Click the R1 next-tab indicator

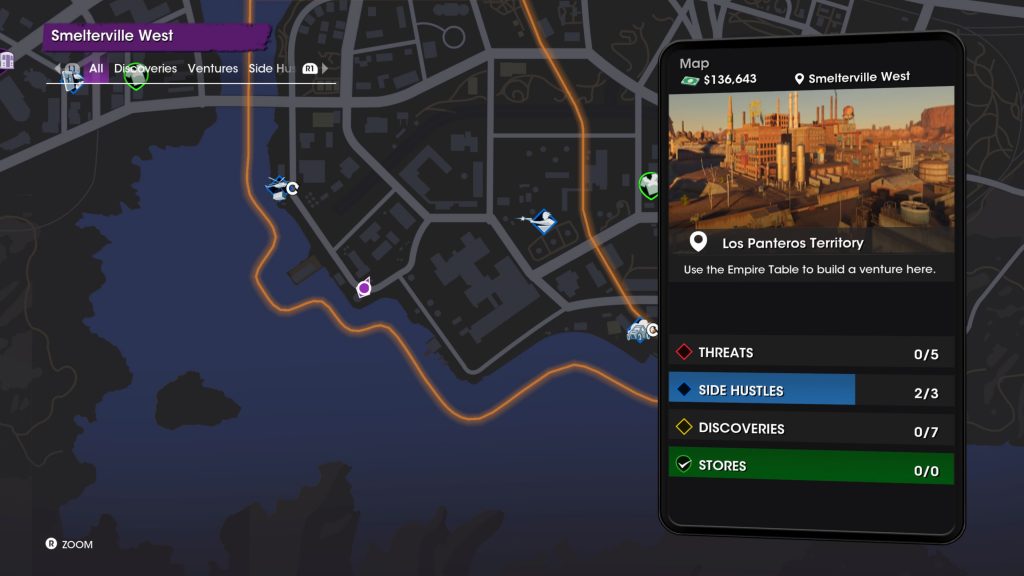(x=310, y=69)
